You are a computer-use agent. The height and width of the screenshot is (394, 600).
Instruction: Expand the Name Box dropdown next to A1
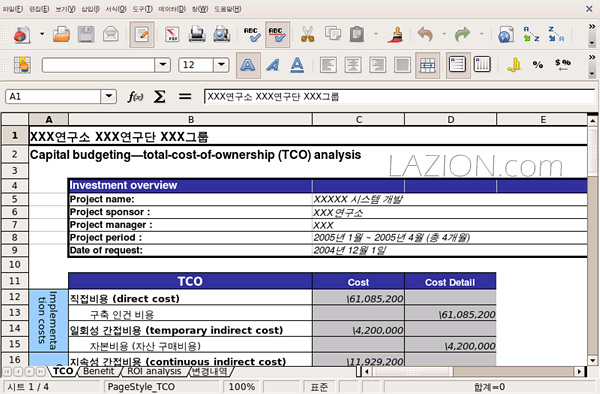pyautogui.click(x=109, y=96)
